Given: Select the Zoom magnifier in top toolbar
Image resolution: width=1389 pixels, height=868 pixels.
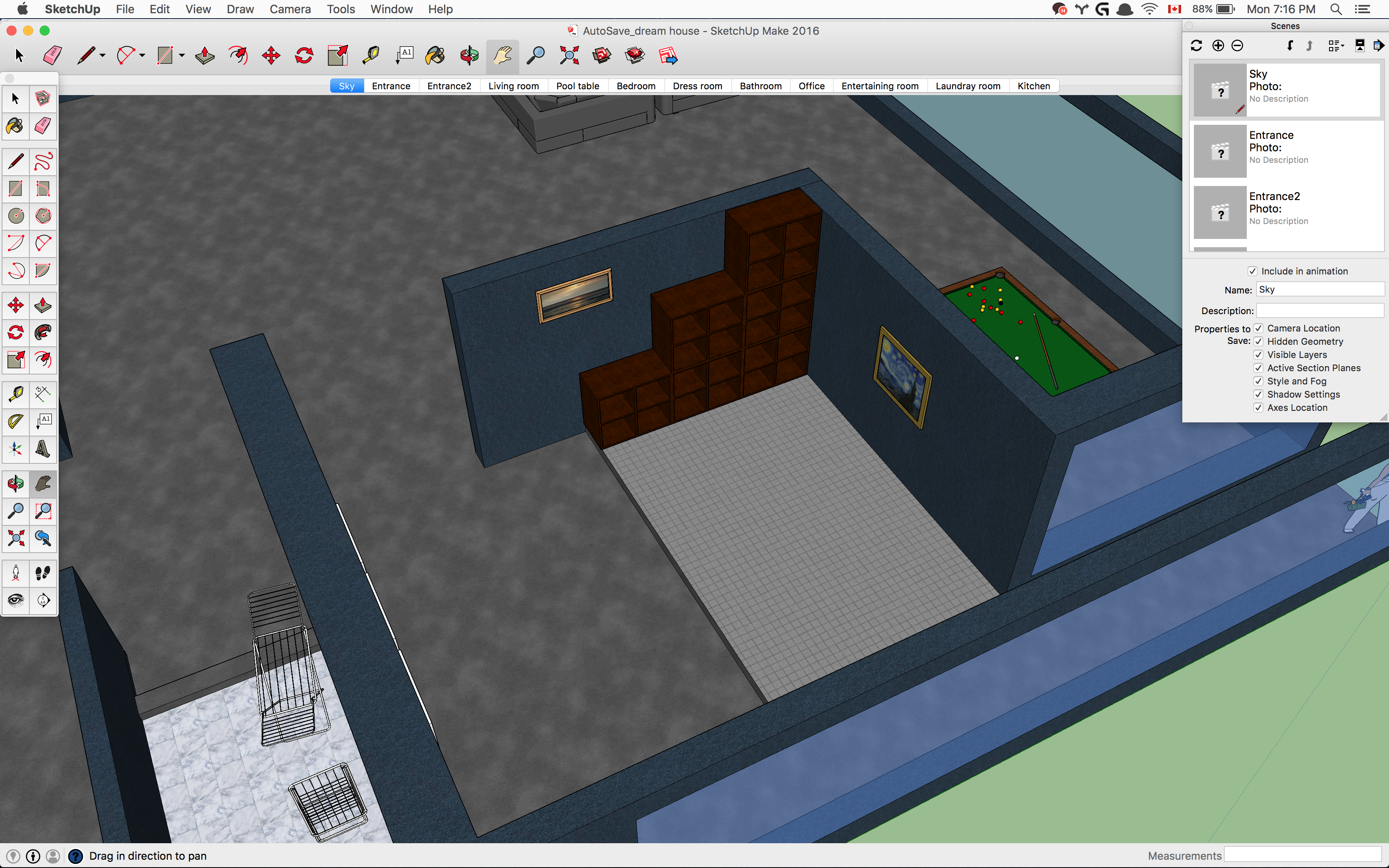Looking at the screenshot, I should 535,56.
